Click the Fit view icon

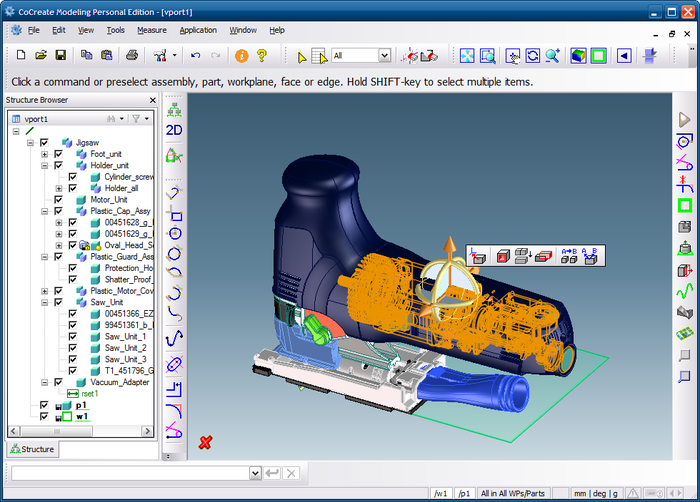[x=467, y=56]
